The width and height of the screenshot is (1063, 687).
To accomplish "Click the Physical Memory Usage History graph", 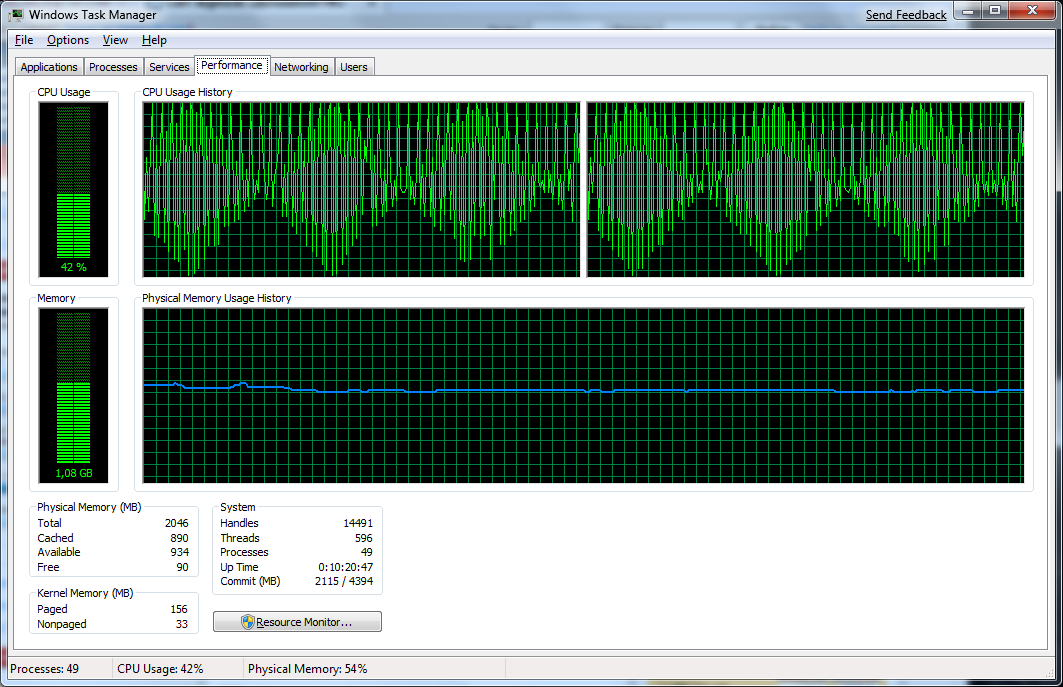I will click(x=583, y=395).
